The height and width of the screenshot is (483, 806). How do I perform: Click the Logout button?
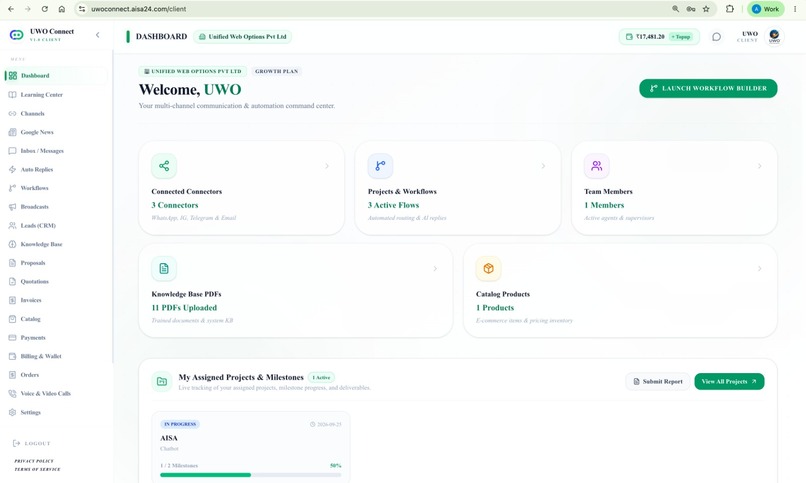coord(32,443)
